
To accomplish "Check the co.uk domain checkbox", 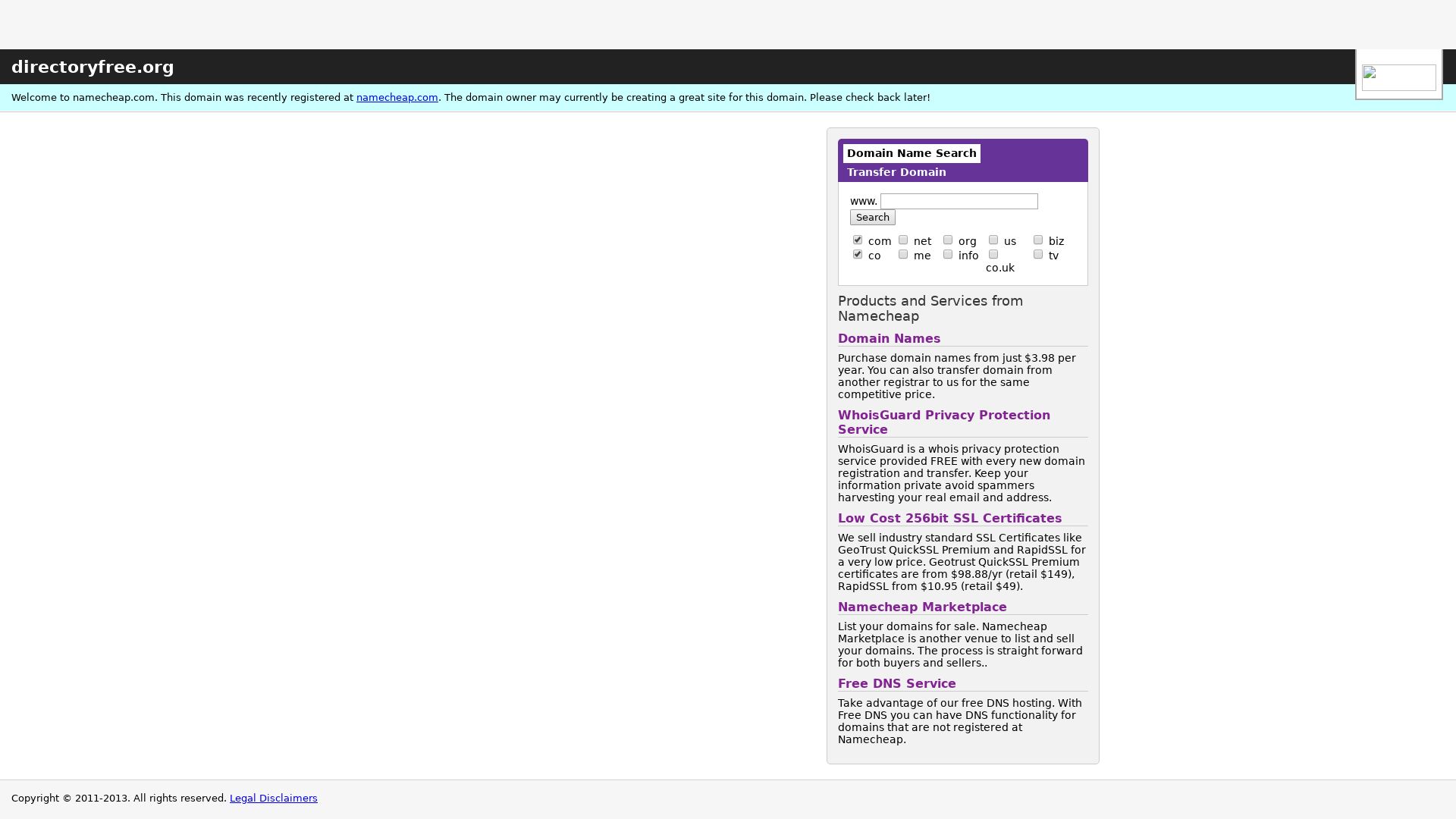I will [x=993, y=255].
